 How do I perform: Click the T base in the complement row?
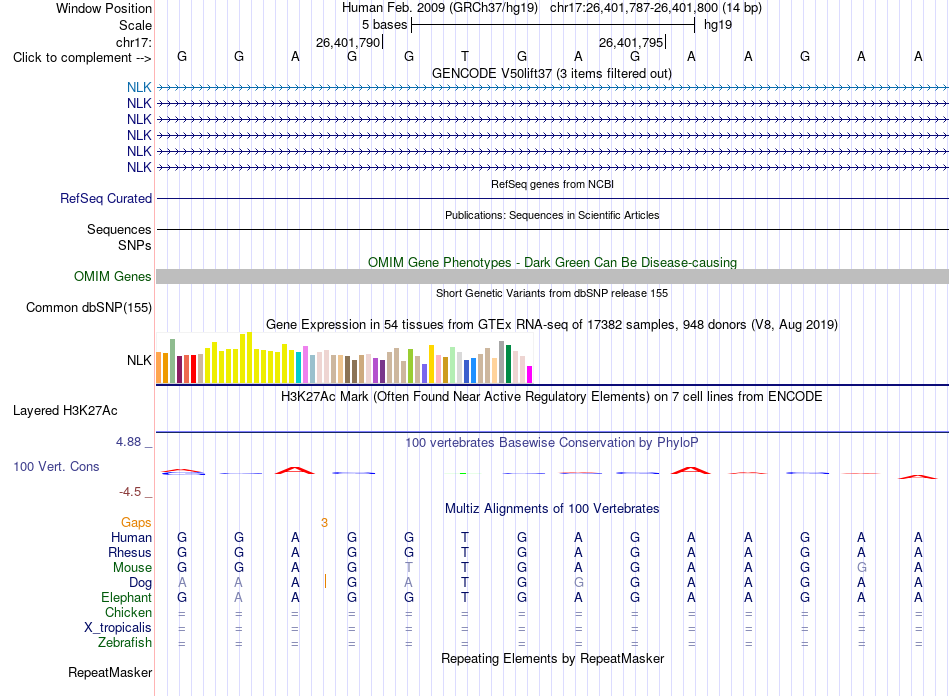click(465, 56)
